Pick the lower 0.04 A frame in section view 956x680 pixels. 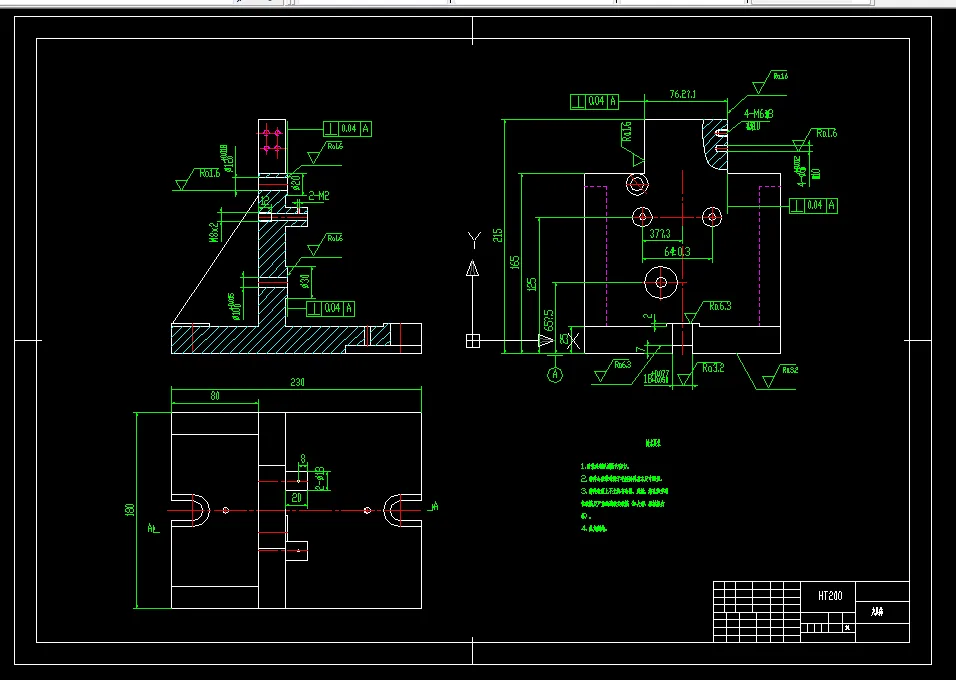(x=330, y=309)
